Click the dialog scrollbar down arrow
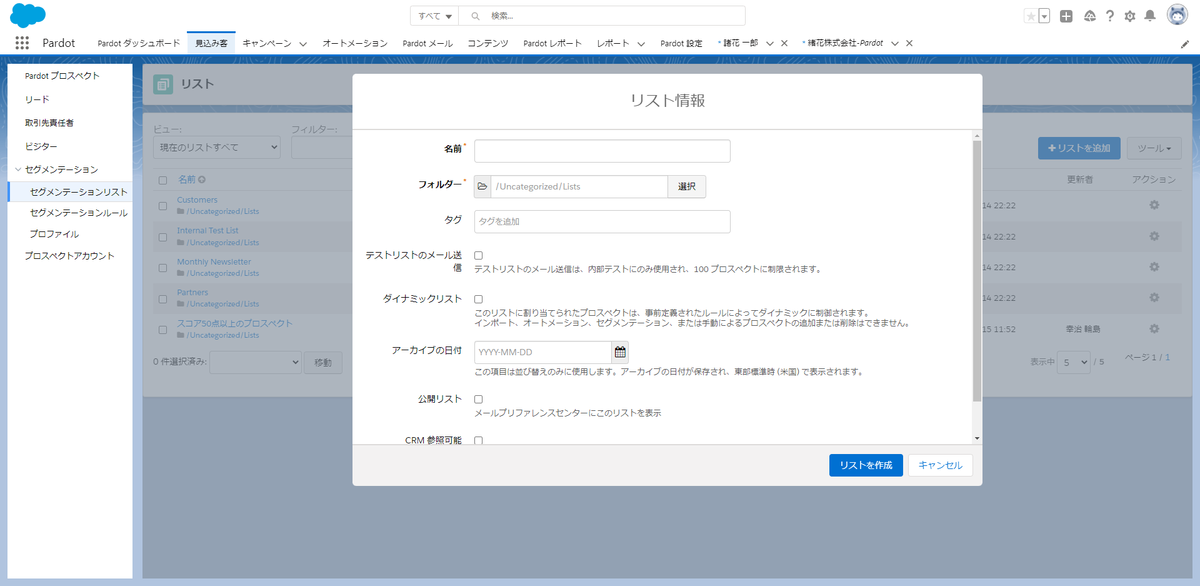Image resolution: width=1200 pixels, height=586 pixels. click(977, 438)
